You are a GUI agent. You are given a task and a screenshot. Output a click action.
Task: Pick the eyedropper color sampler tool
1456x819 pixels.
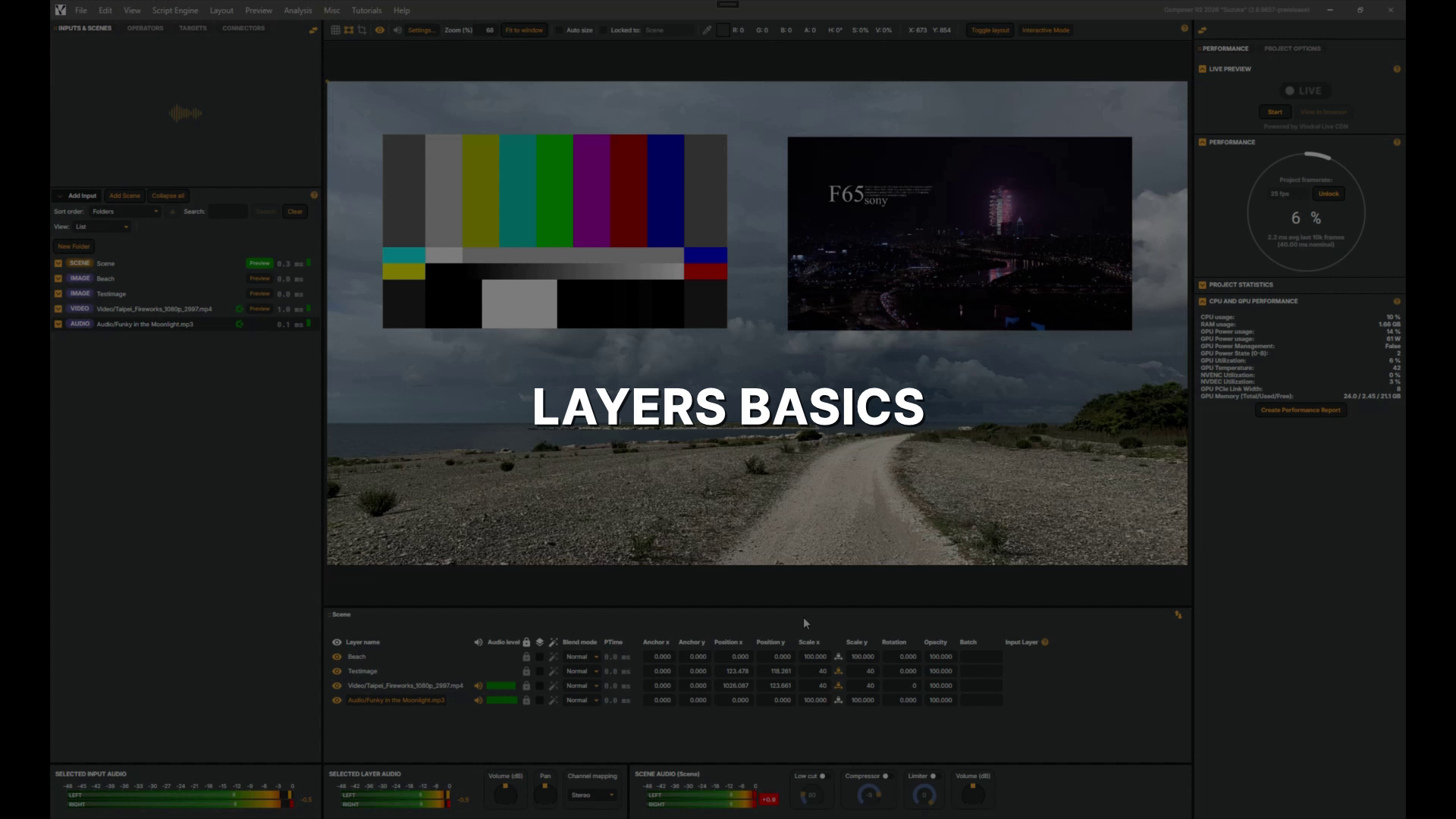(x=707, y=30)
